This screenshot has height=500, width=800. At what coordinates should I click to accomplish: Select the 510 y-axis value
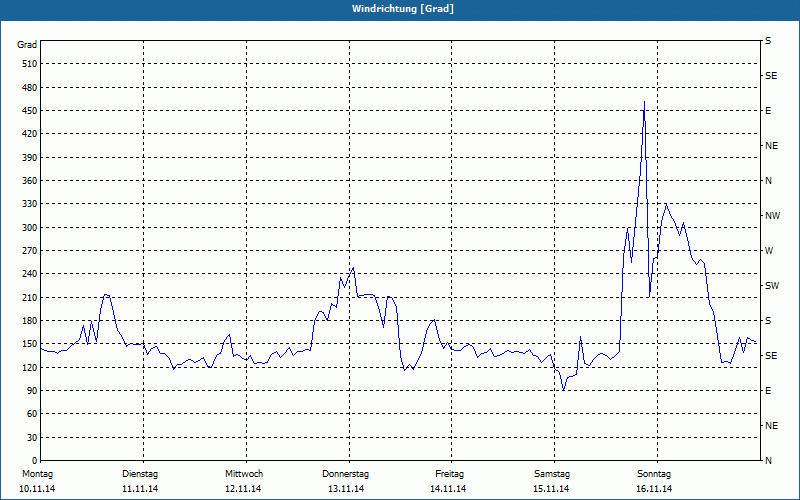click(x=30, y=64)
